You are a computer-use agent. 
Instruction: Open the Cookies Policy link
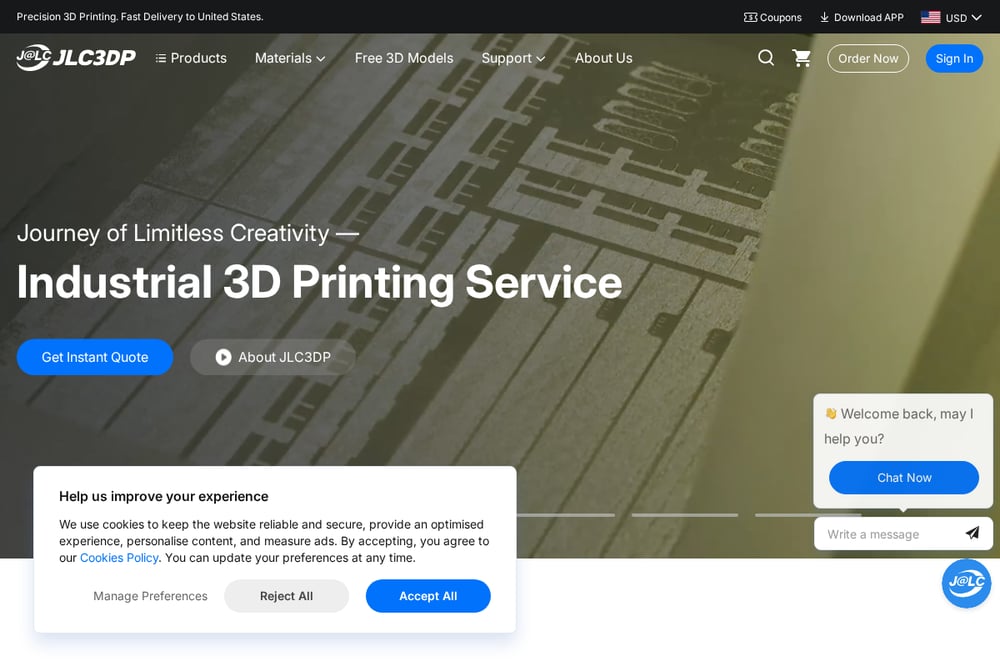(x=119, y=558)
